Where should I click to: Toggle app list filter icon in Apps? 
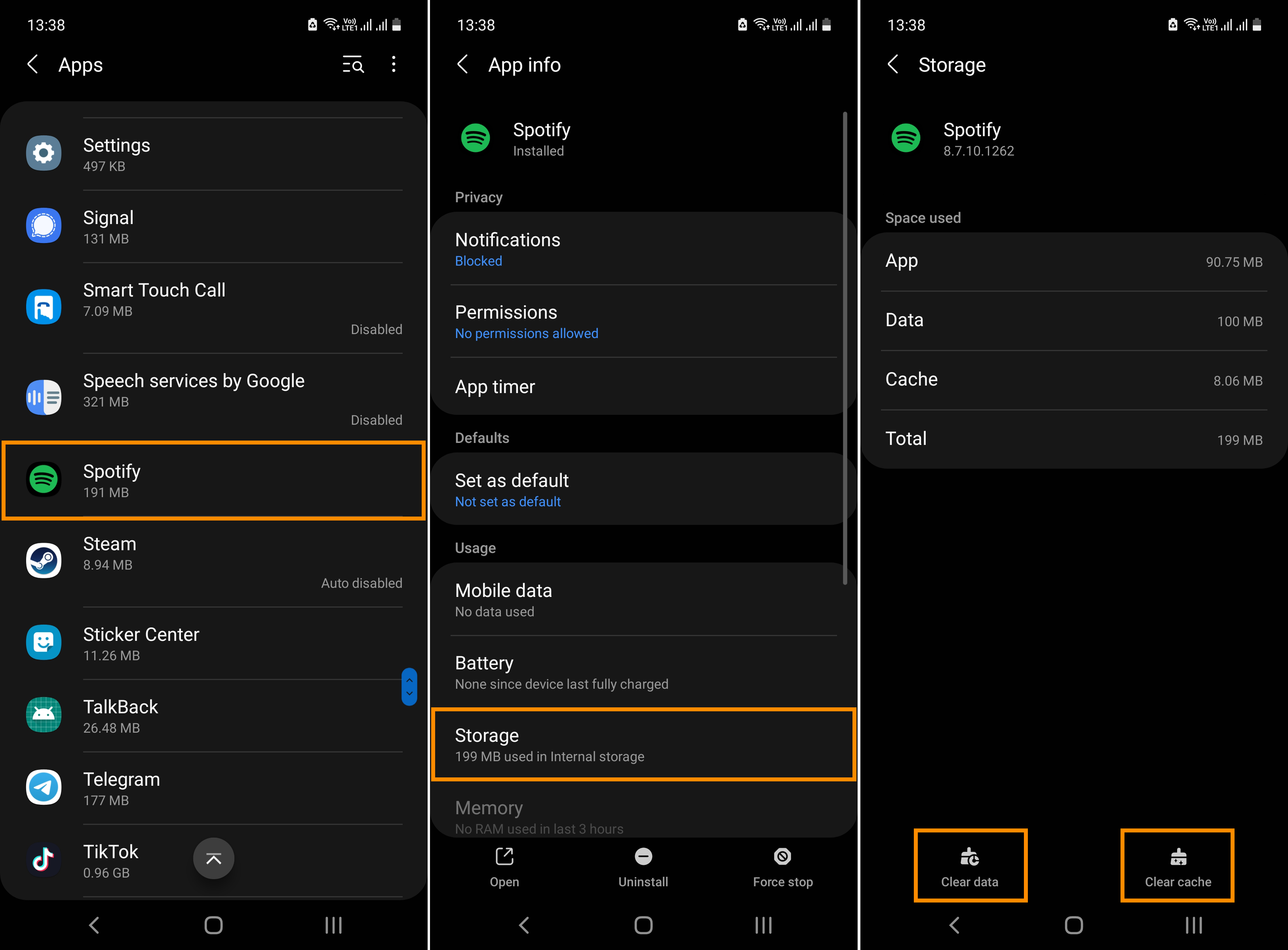(353, 65)
